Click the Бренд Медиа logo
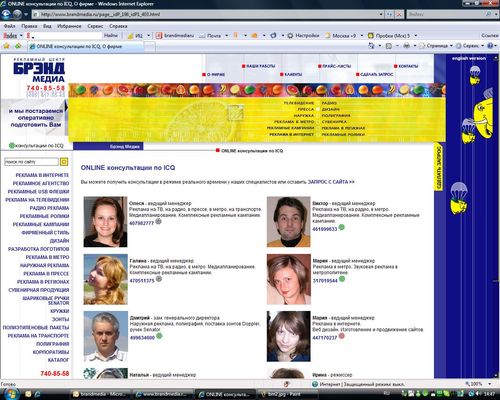The image size is (500, 400). (x=39, y=71)
